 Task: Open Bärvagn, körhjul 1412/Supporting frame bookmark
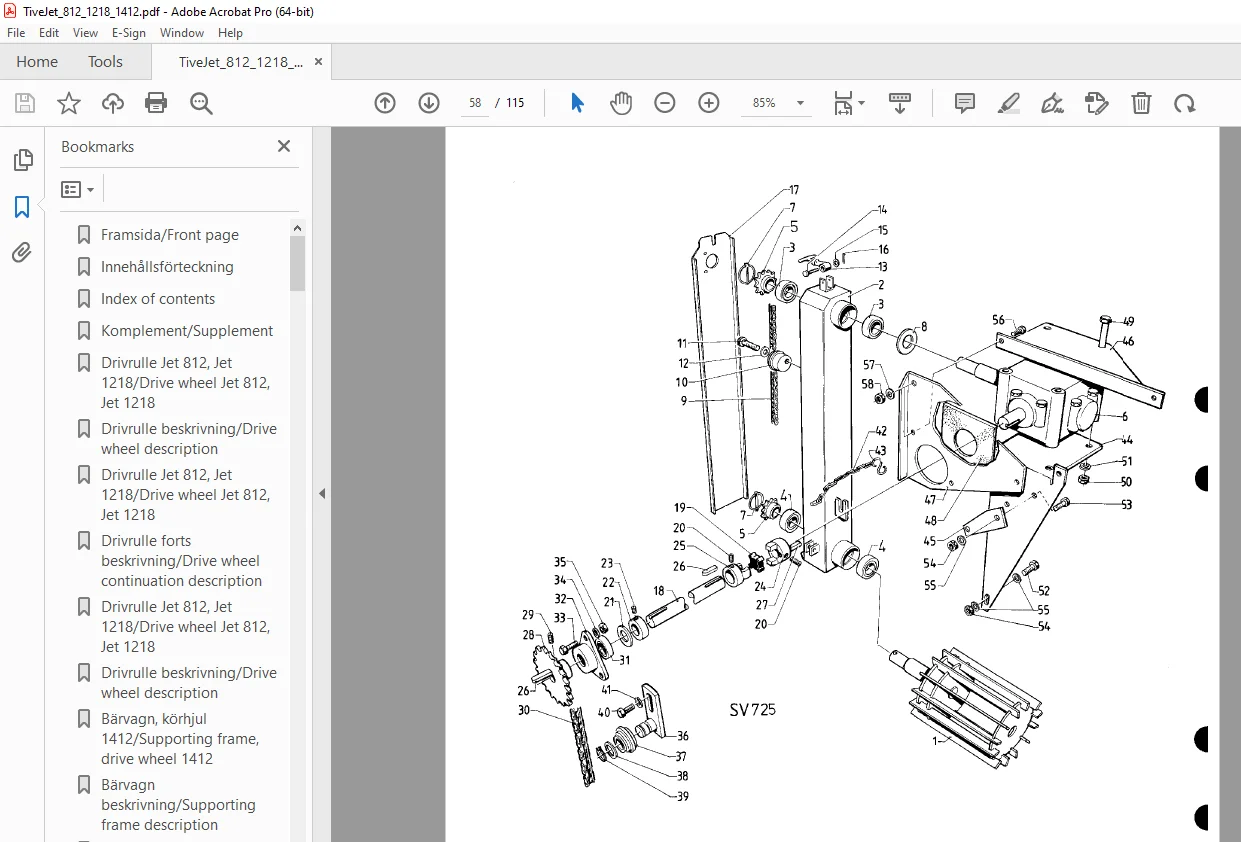coord(180,739)
